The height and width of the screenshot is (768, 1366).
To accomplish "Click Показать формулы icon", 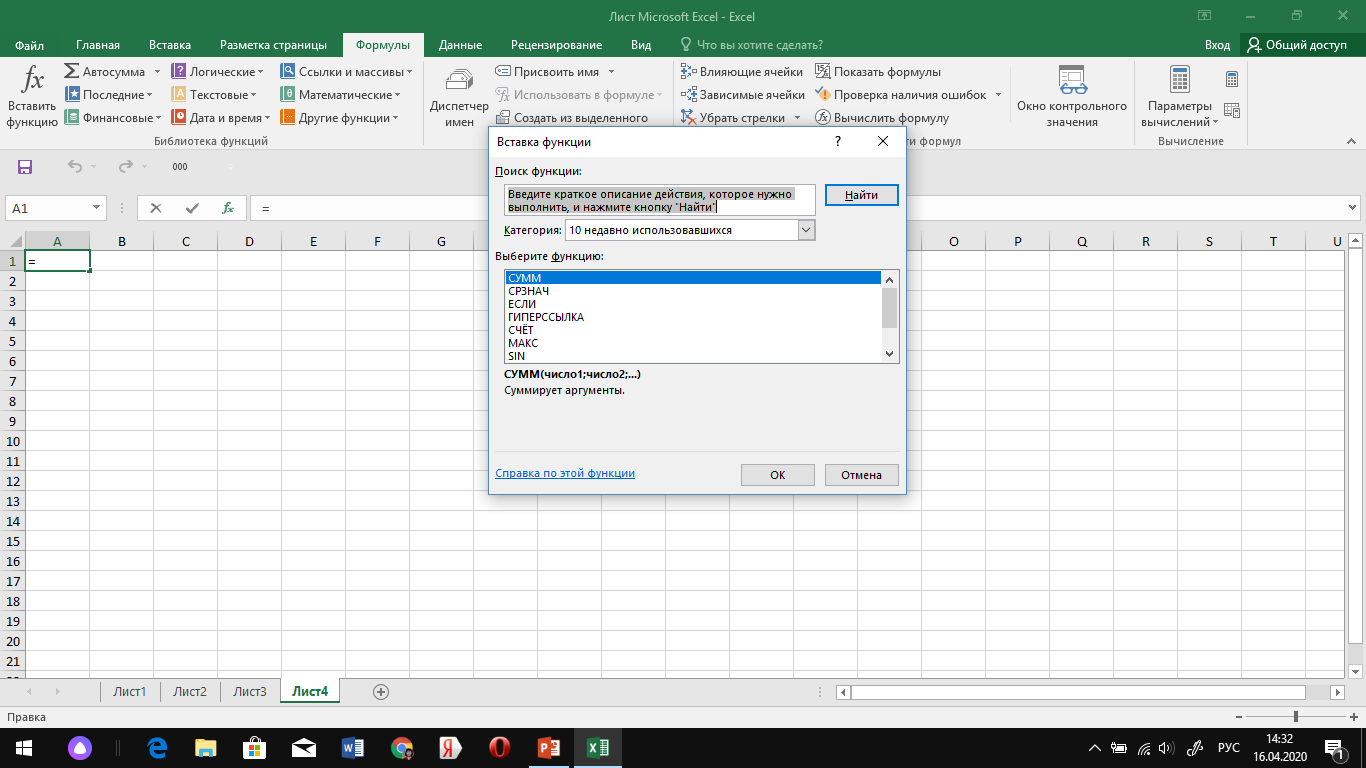I will tap(823, 72).
